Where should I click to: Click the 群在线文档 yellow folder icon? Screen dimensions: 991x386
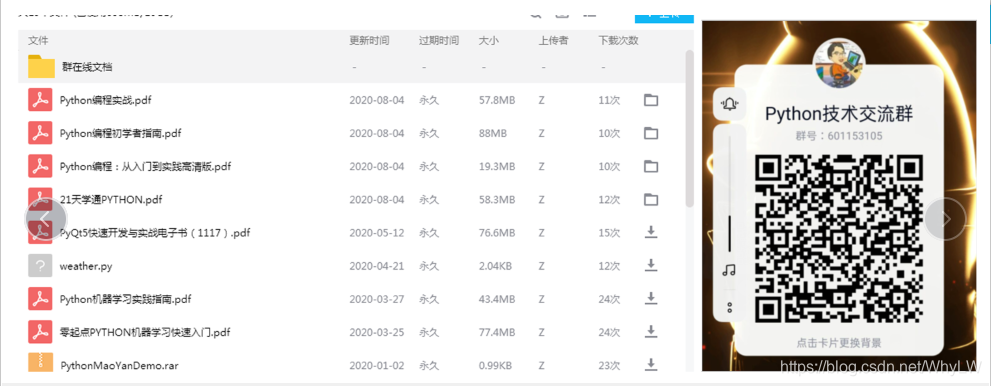41,66
